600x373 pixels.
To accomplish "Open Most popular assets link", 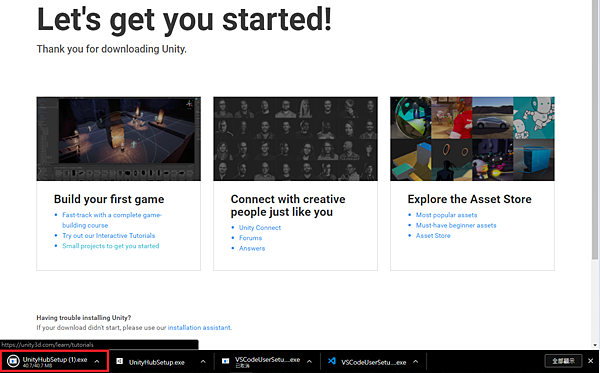I will [447, 215].
